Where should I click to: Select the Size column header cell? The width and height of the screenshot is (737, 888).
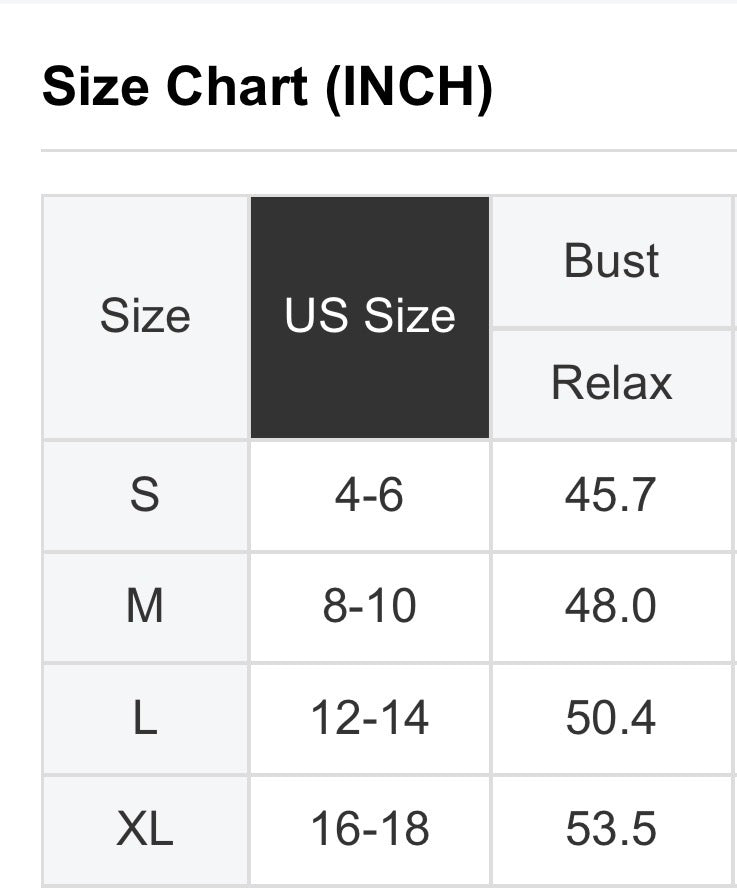(x=145, y=317)
